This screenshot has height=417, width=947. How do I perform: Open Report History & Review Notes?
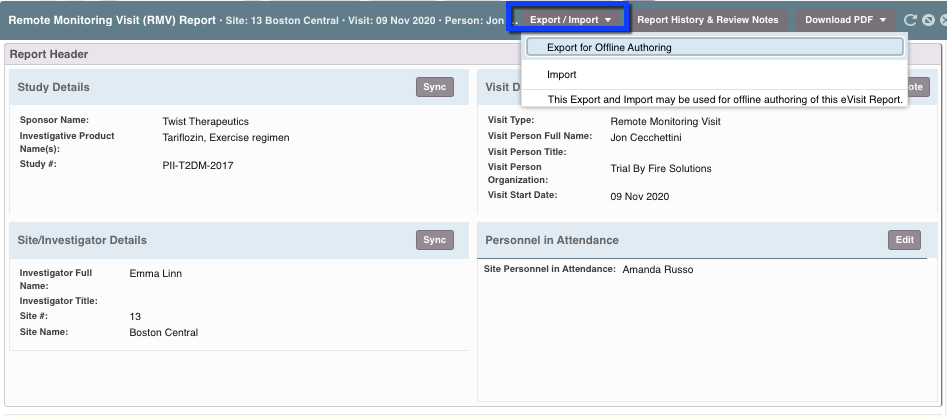(708, 20)
